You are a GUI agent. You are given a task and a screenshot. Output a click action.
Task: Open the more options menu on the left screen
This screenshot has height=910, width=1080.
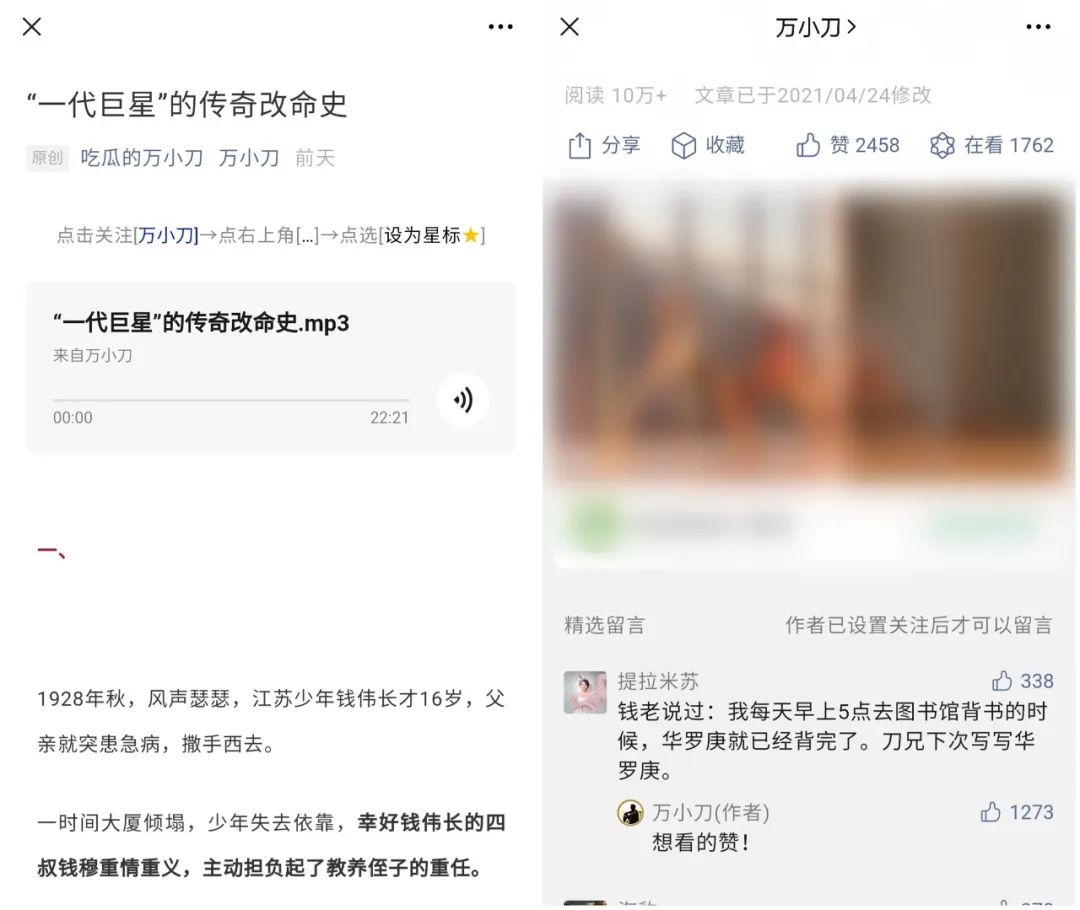tap(500, 27)
